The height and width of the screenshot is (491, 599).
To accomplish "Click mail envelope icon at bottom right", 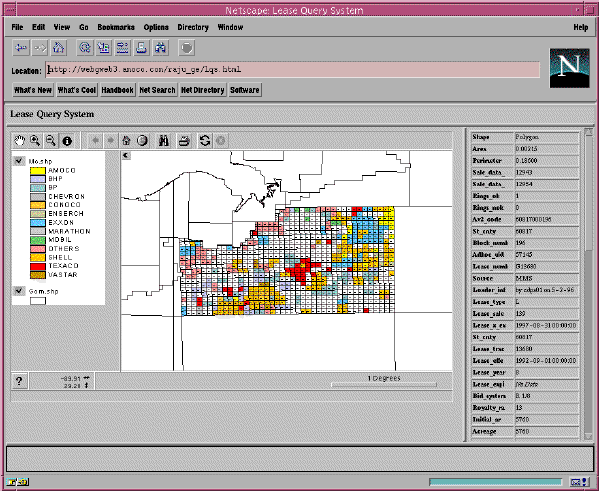I will (580, 482).
